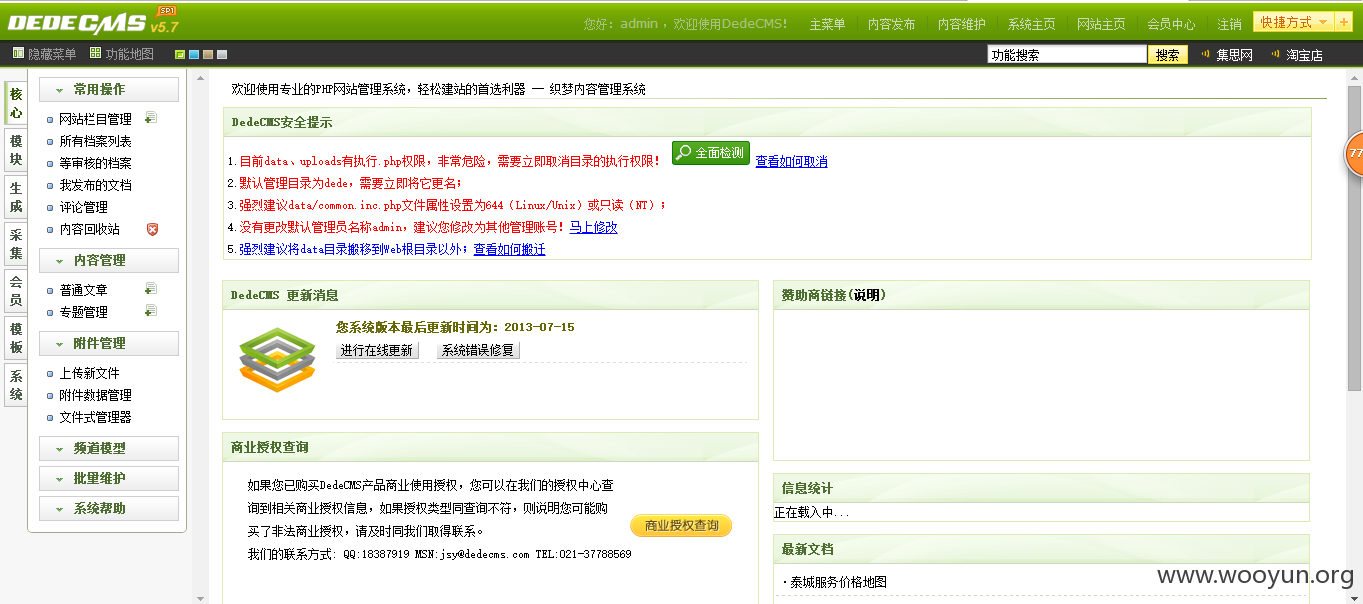Open 网站主页 in top navigation
This screenshot has width=1363, height=604.
1101,24
